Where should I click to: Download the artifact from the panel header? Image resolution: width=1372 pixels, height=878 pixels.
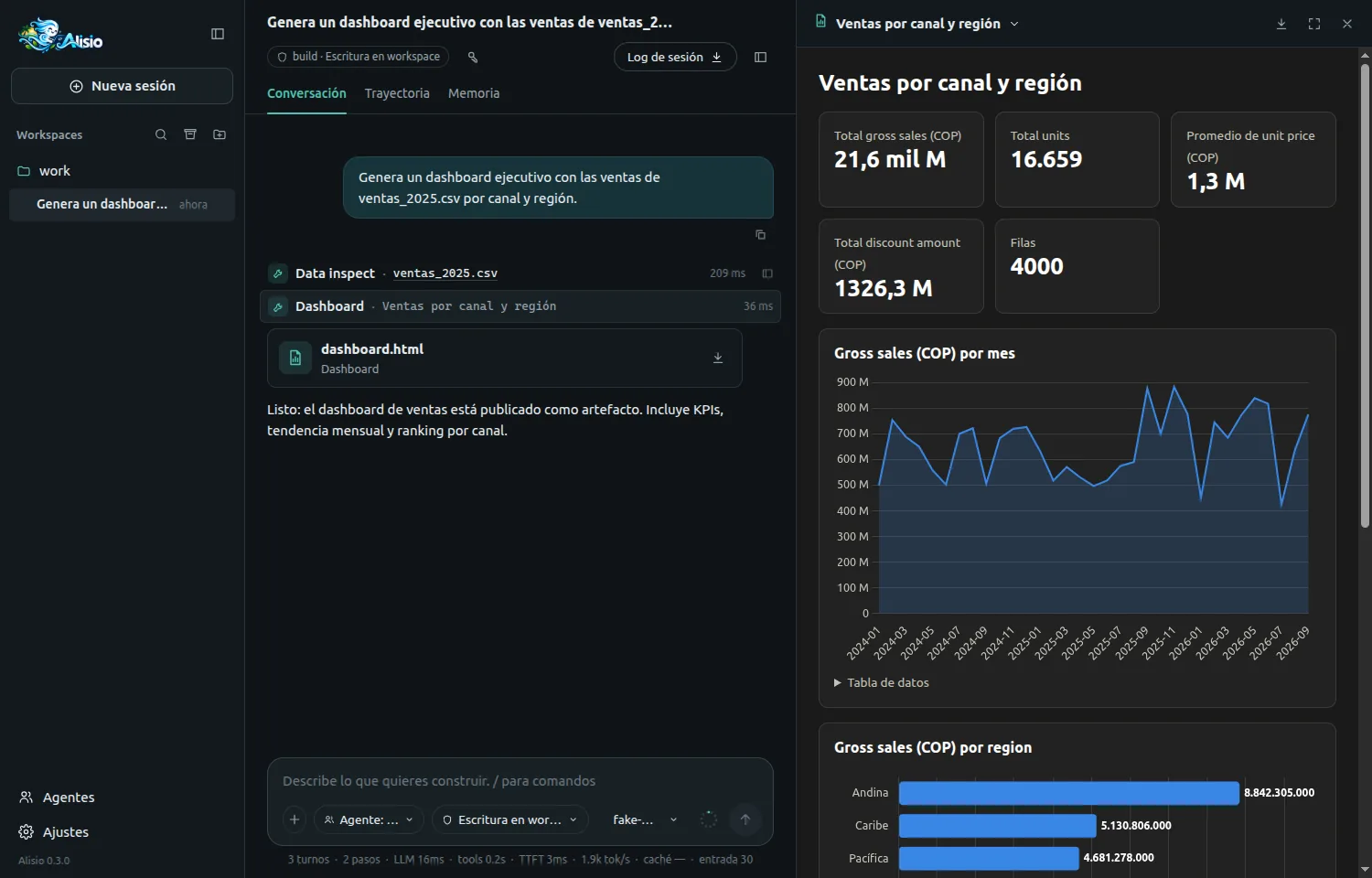point(1281,24)
